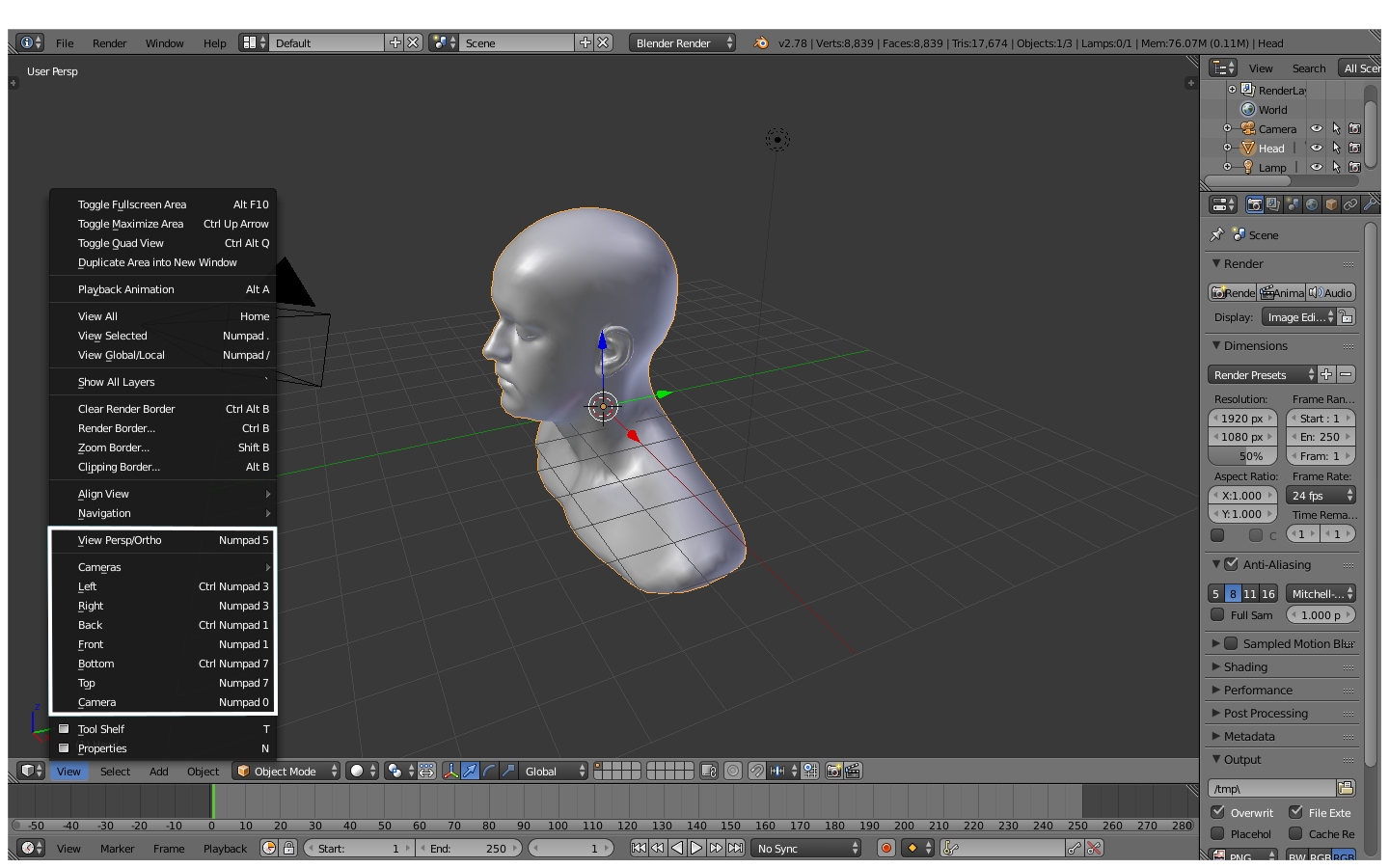Open the Object Mode dropdown
This screenshot has width=1389, height=868.
[x=285, y=771]
